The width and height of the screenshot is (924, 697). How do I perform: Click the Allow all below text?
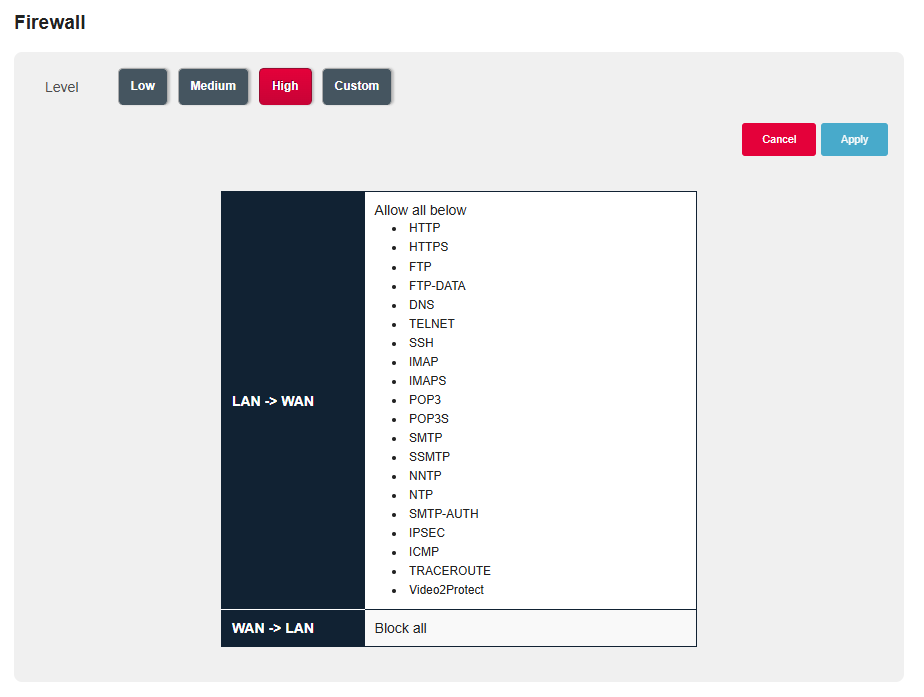point(420,210)
